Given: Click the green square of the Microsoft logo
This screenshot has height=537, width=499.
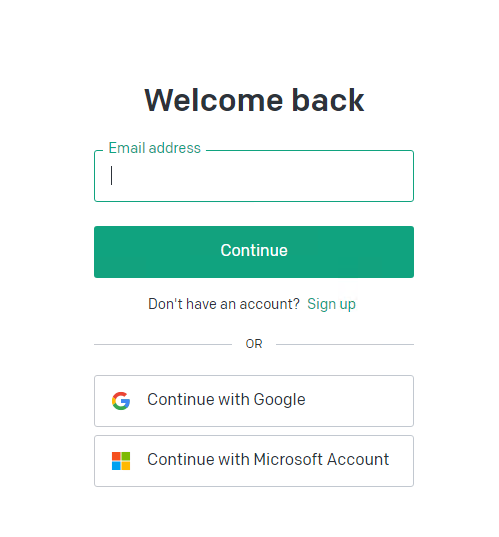Looking at the screenshot, I should pos(126,456).
